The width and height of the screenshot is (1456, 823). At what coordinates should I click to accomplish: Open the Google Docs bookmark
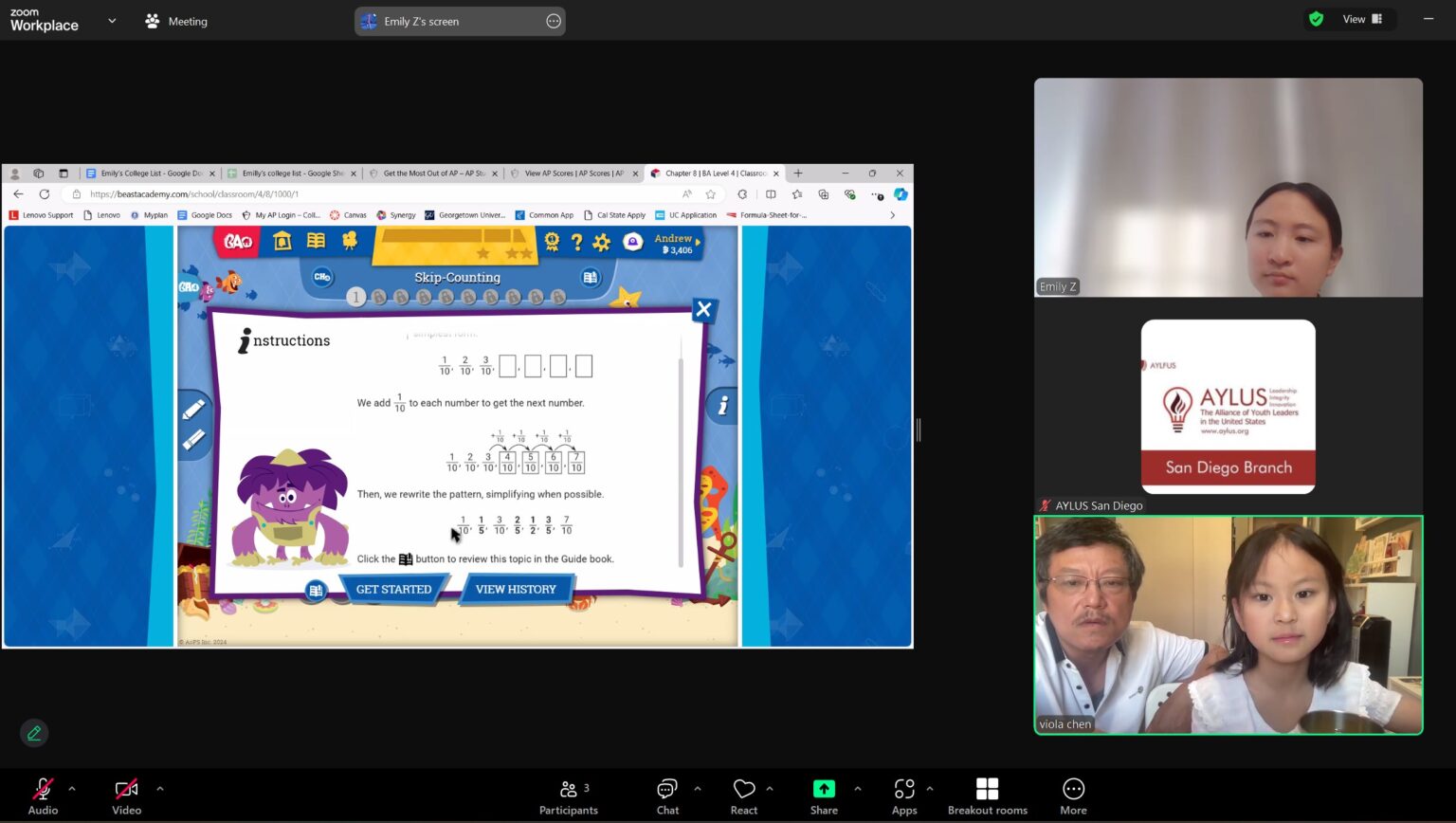[205, 215]
